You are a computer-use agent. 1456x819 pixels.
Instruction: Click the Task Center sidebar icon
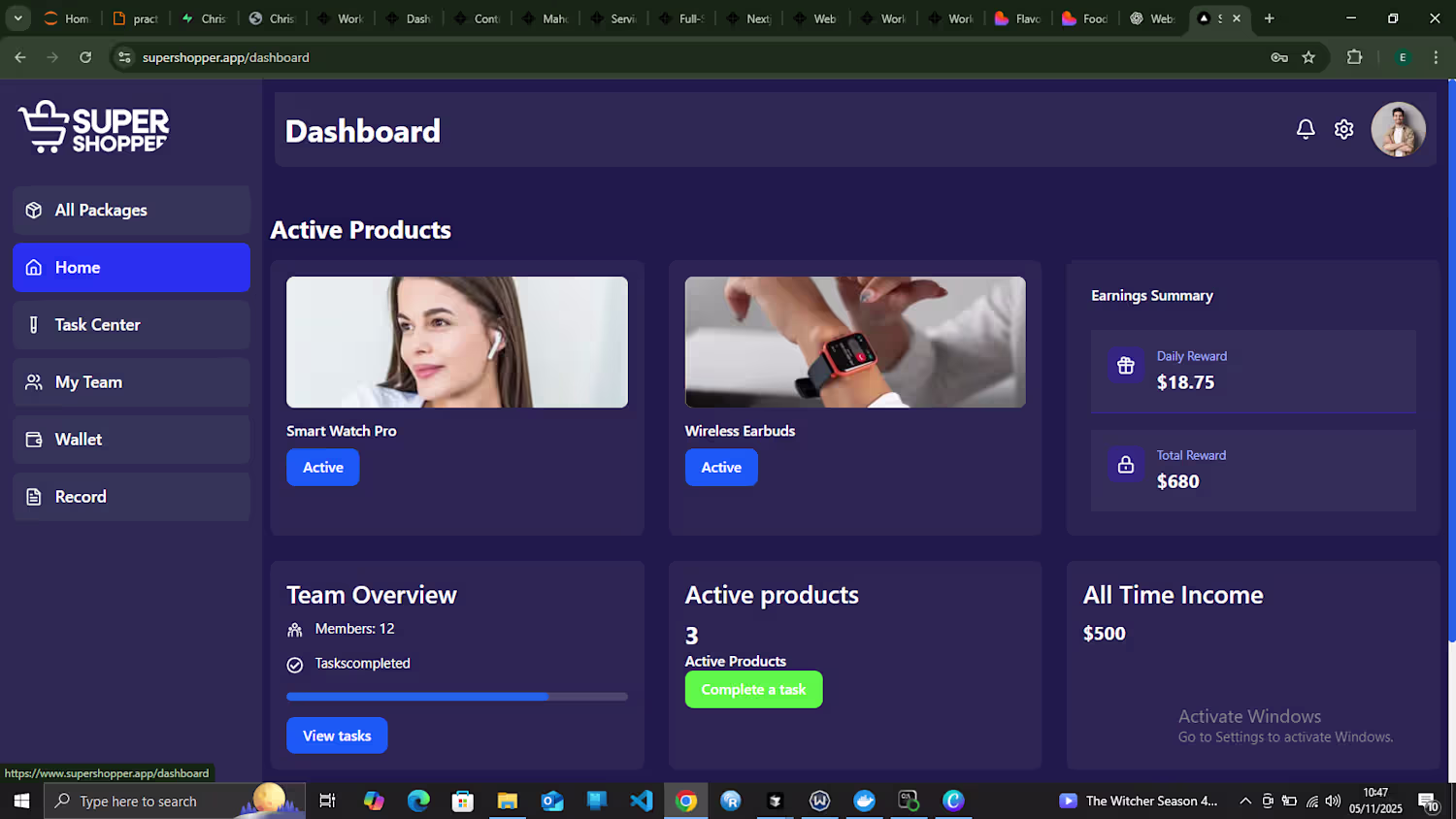(34, 325)
